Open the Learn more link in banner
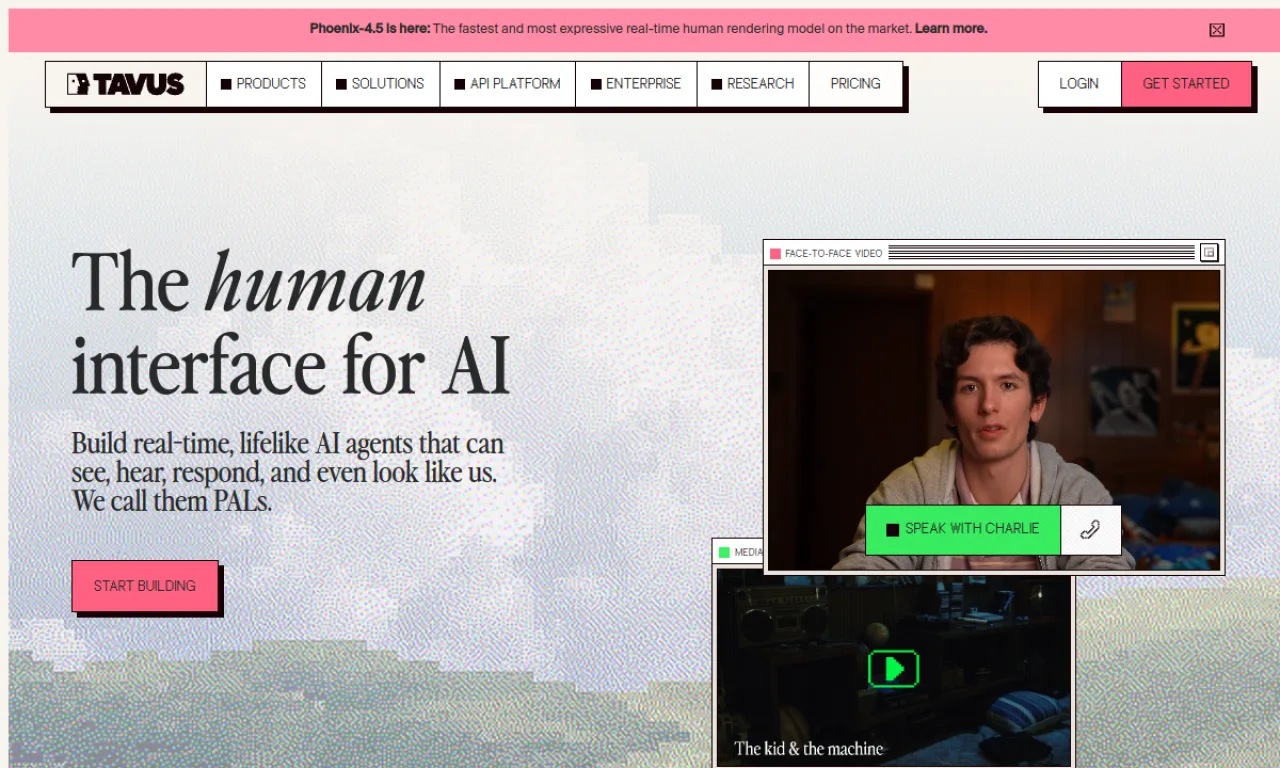This screenshot has width=1280, height=768. 951,28
